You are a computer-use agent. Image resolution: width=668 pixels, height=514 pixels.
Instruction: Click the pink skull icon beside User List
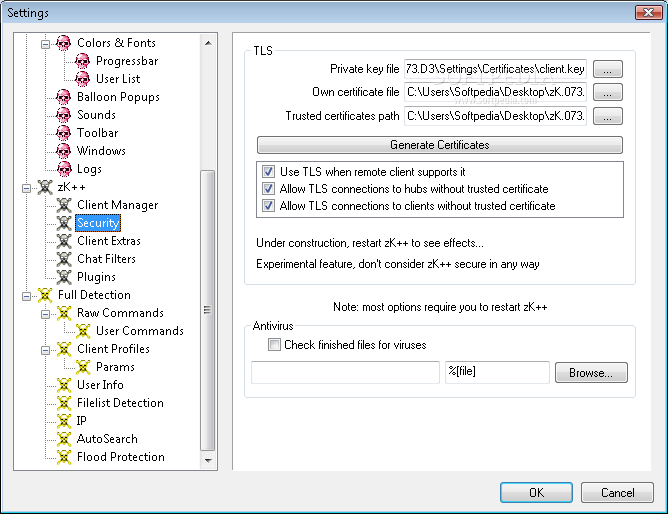pos(83,79)
